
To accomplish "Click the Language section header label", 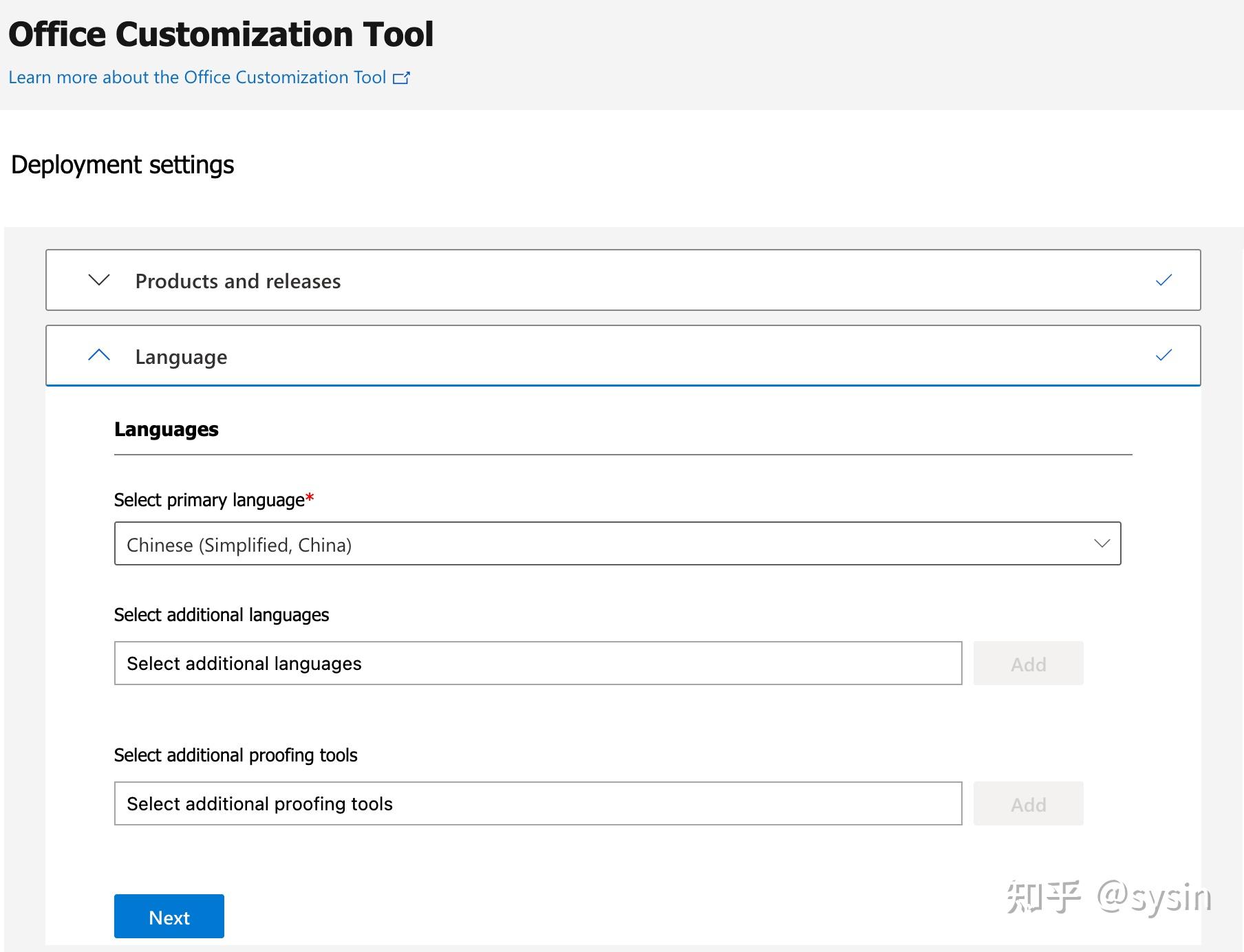I will coord(181,357).
